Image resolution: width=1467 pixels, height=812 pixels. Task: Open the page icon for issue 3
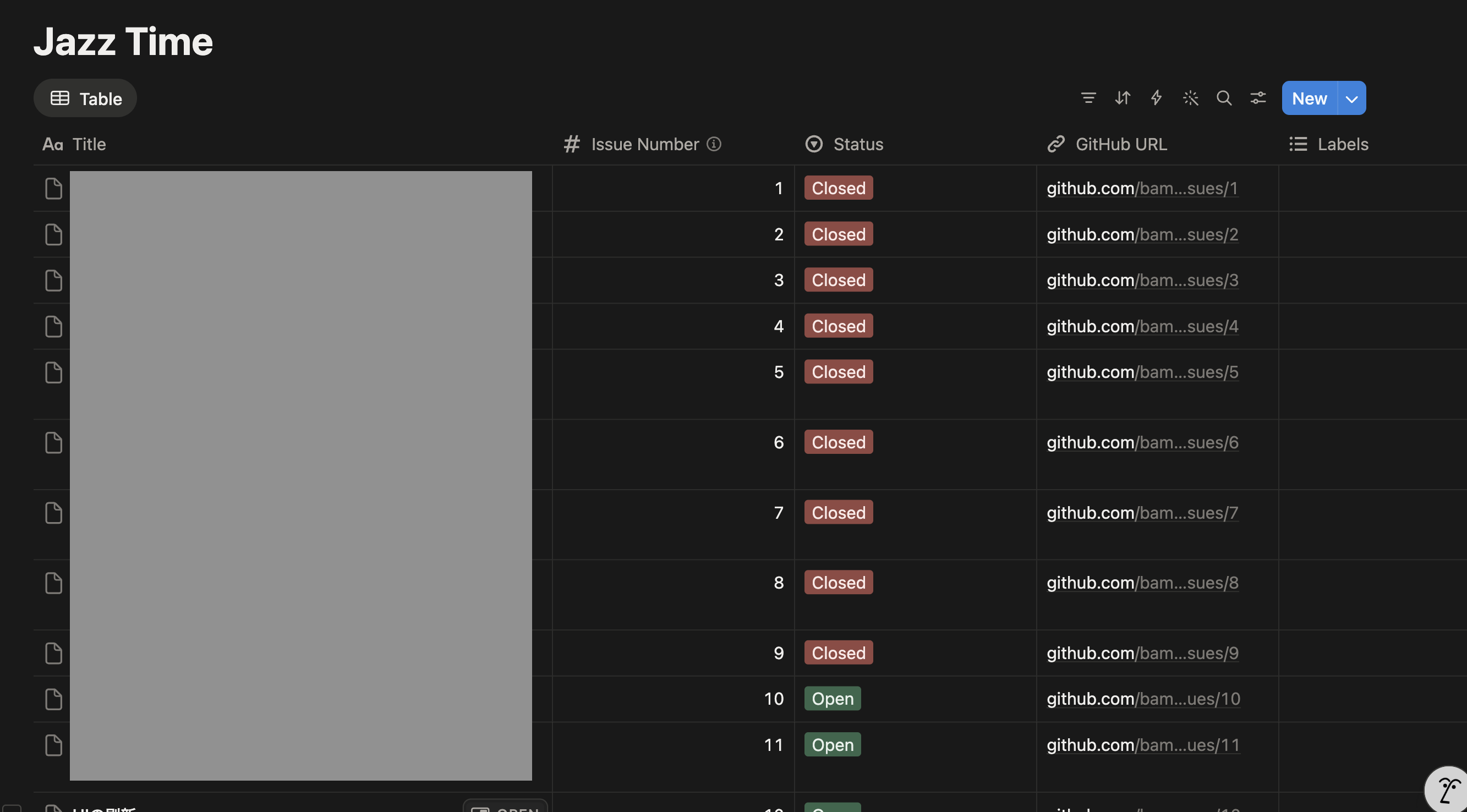tap(53, 280)
